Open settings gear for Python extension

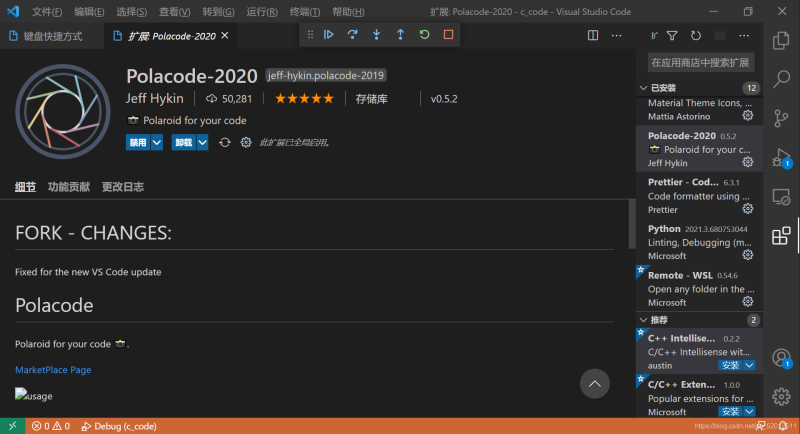747,255
